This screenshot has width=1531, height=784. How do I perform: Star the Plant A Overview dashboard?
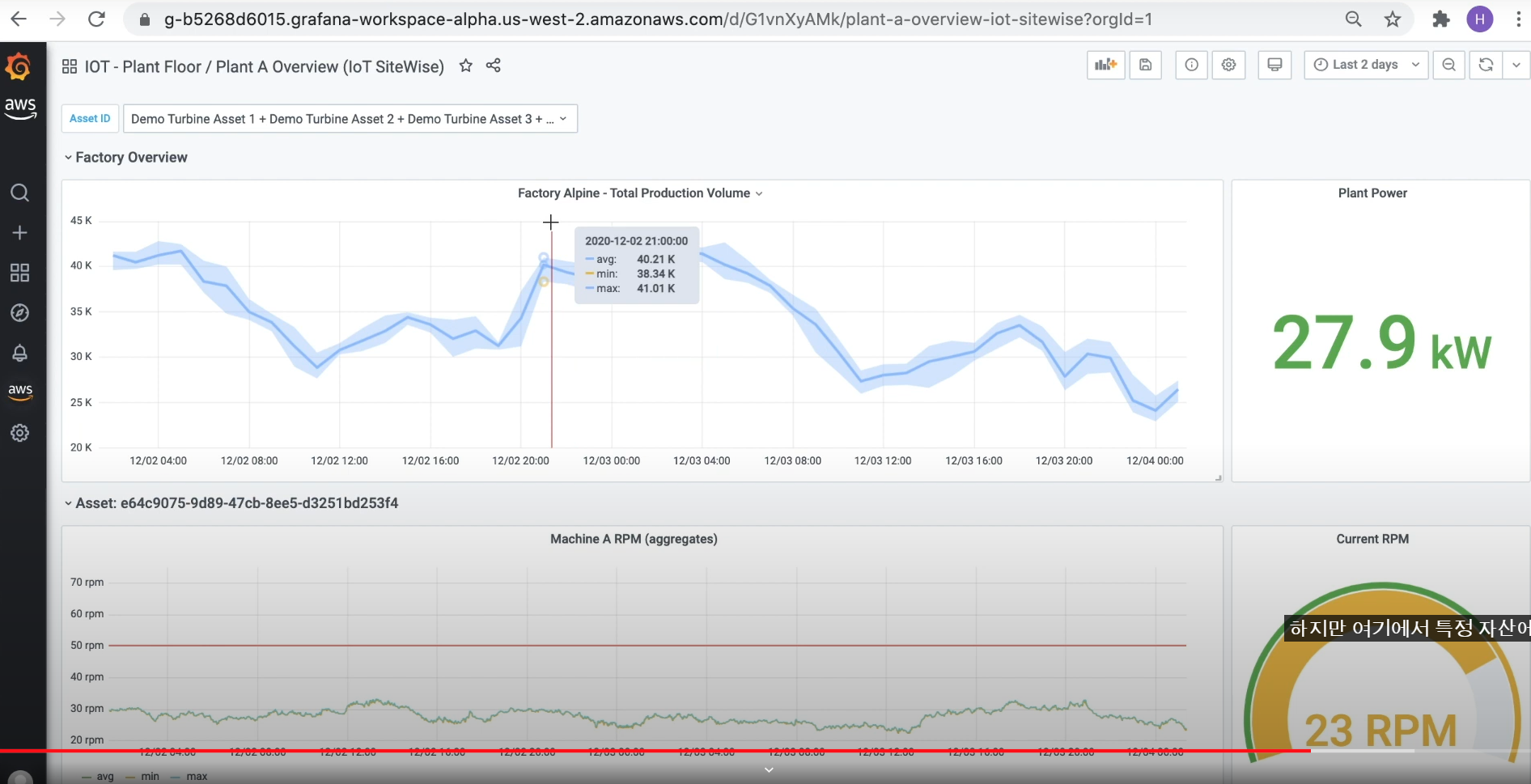(465, 66)
